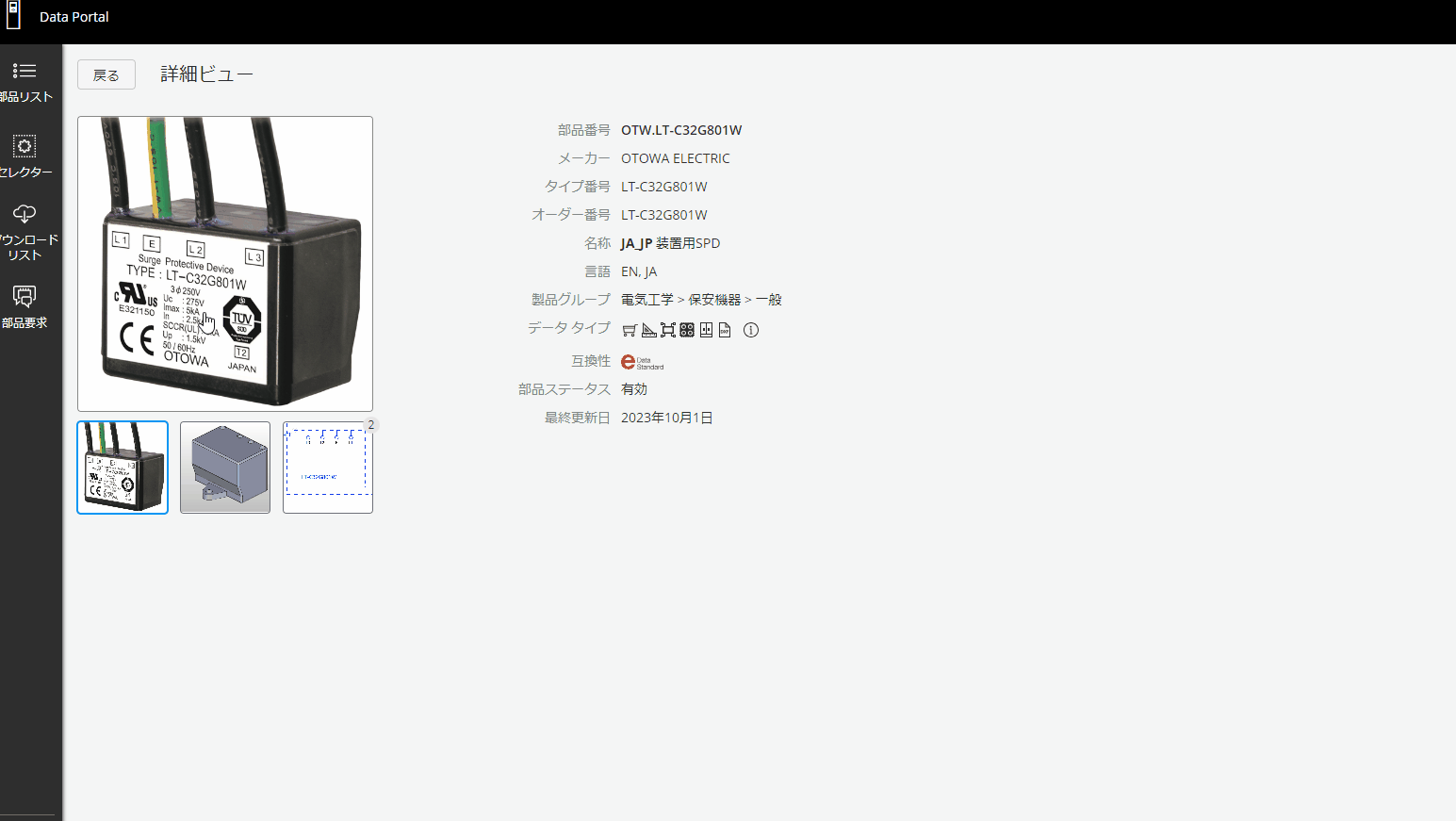Screen dimensions: 1456x821
Task: Open the セレクター sidebar item
Action: point(25,156)
